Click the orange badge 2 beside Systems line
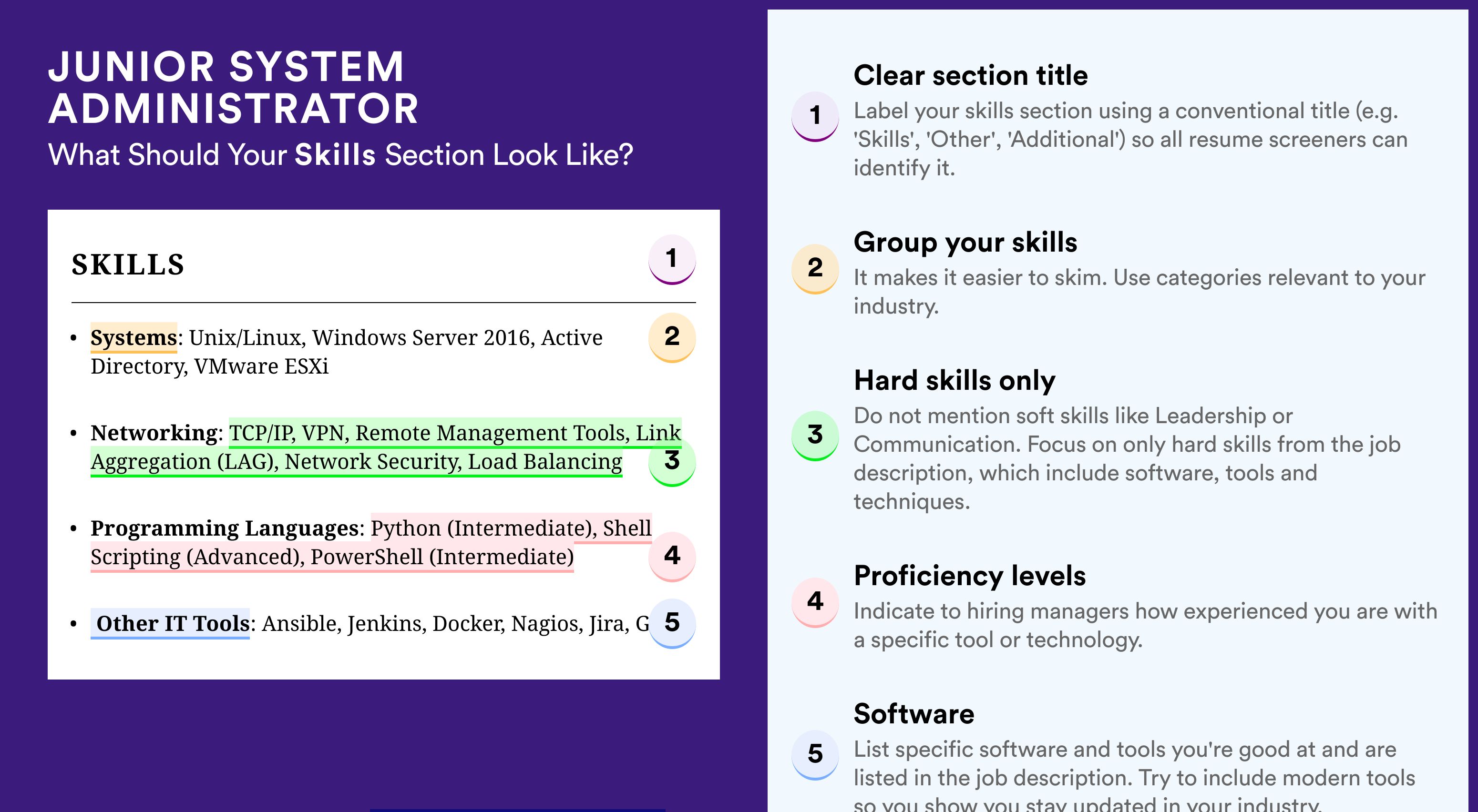 [x=672, y=337]
